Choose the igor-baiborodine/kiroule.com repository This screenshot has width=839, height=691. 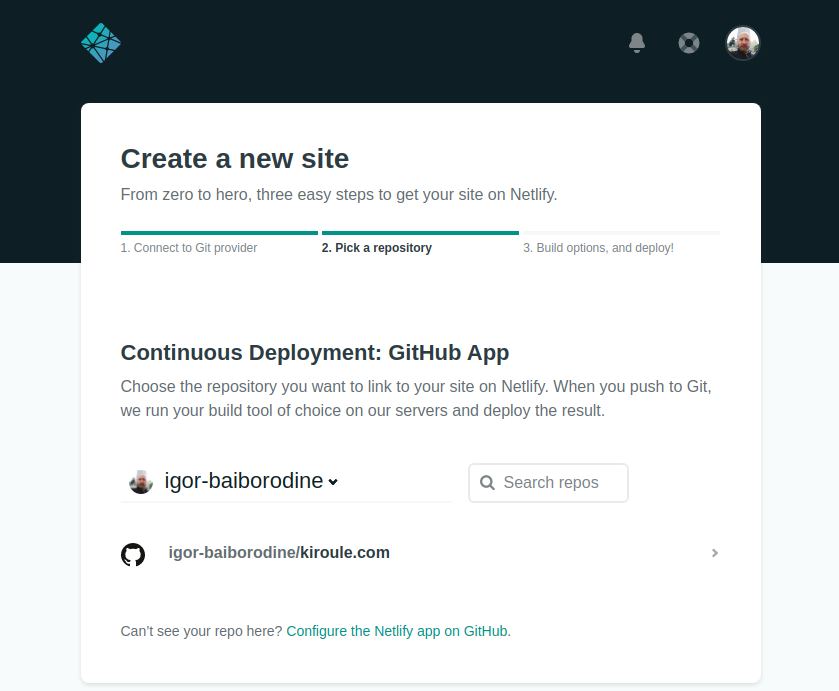[420, 553]
